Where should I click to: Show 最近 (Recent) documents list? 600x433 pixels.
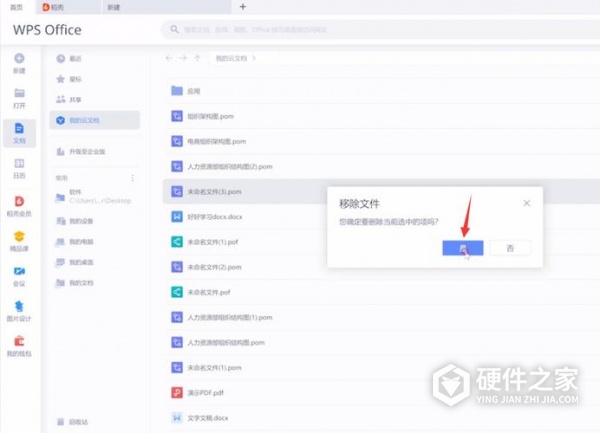69,59
